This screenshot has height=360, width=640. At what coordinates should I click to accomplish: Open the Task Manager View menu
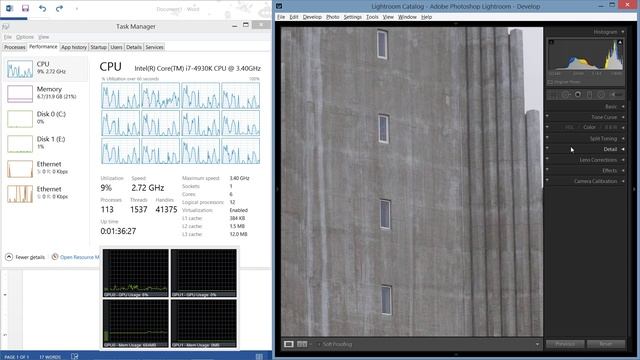click(x=44, y=37)
